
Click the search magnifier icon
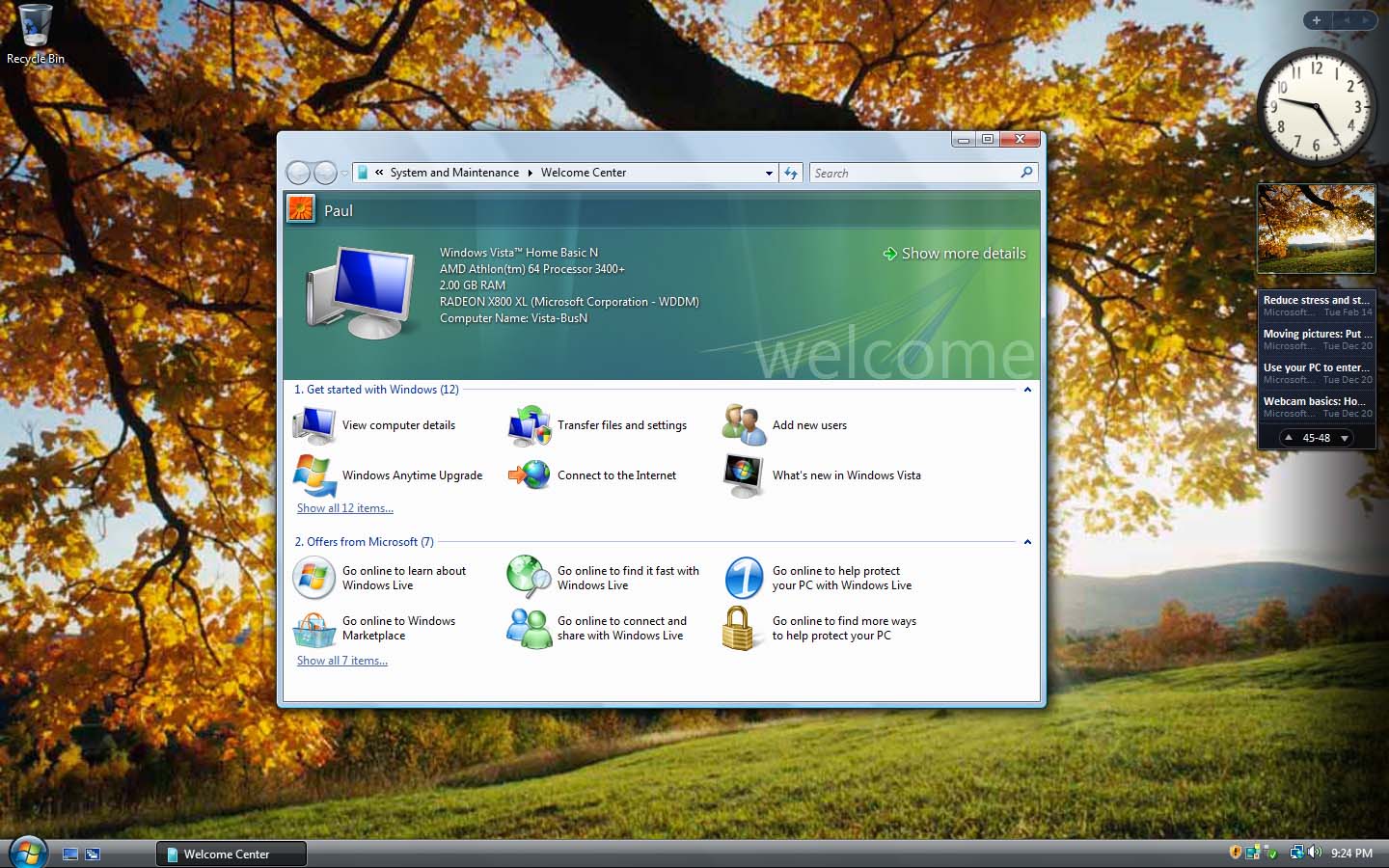[x=1026, y=173]
